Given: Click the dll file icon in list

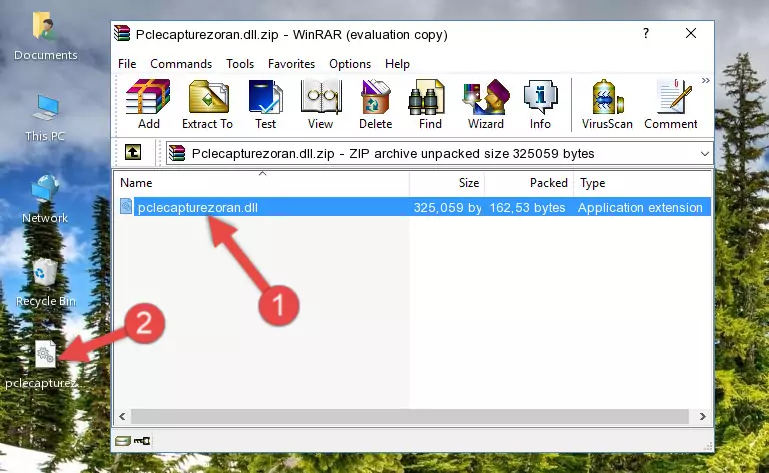Looking at the screenshot, I should pyautogui.click(x=126, y=207).
